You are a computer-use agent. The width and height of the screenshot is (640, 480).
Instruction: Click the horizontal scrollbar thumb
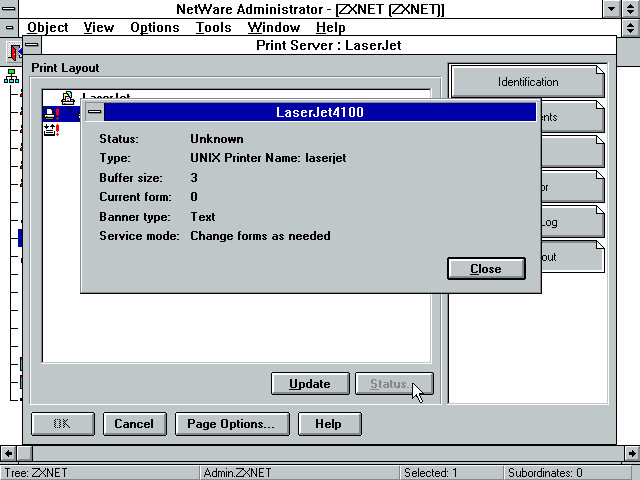click(x=24, y=453)
